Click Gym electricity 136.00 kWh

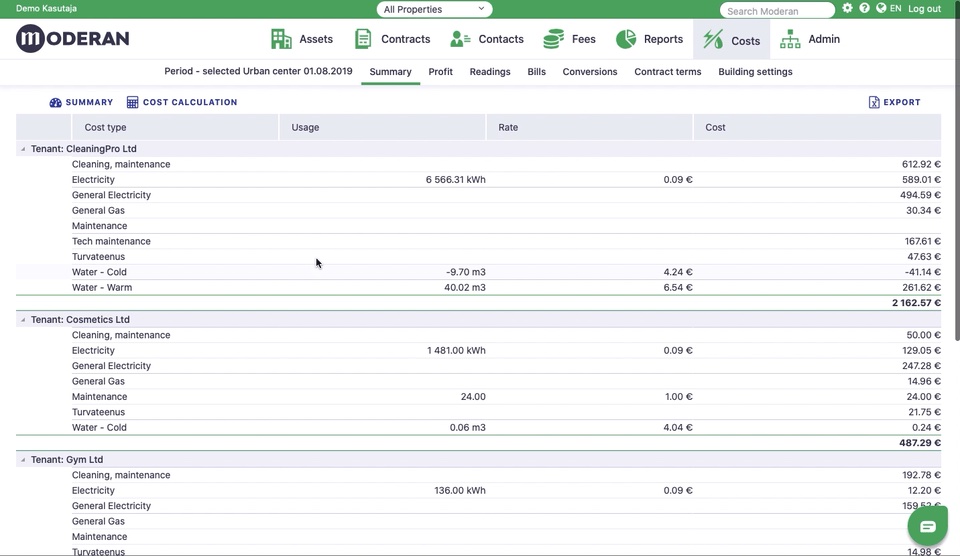point(460,490)
